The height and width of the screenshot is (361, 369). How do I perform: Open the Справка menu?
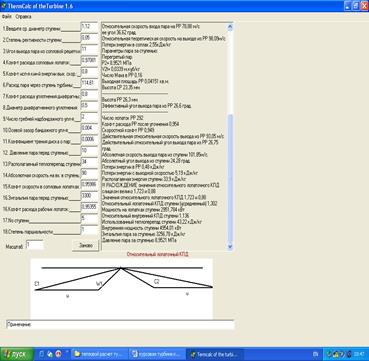coord(23,16)
